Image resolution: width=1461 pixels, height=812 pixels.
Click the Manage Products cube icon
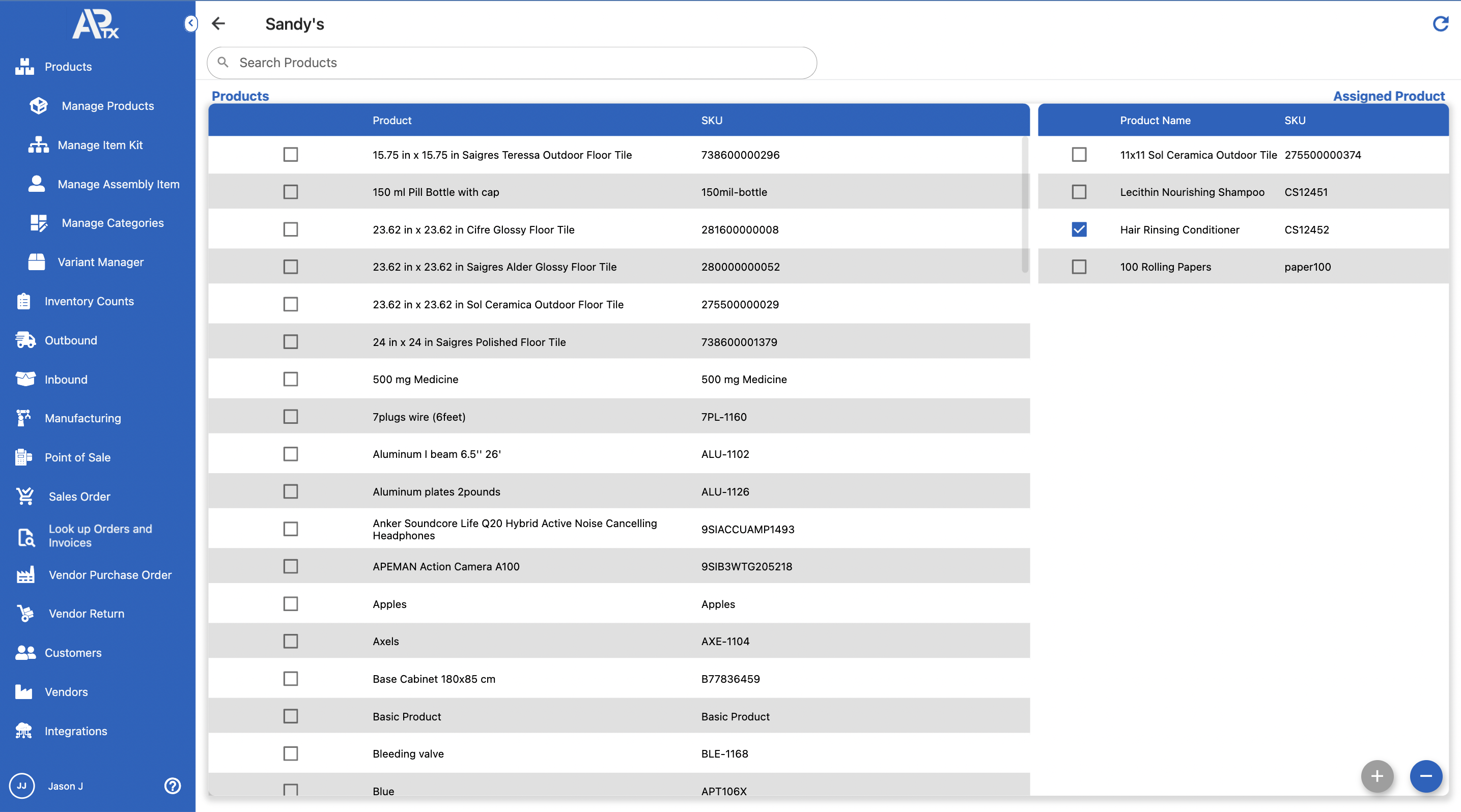tap(39, 106)
